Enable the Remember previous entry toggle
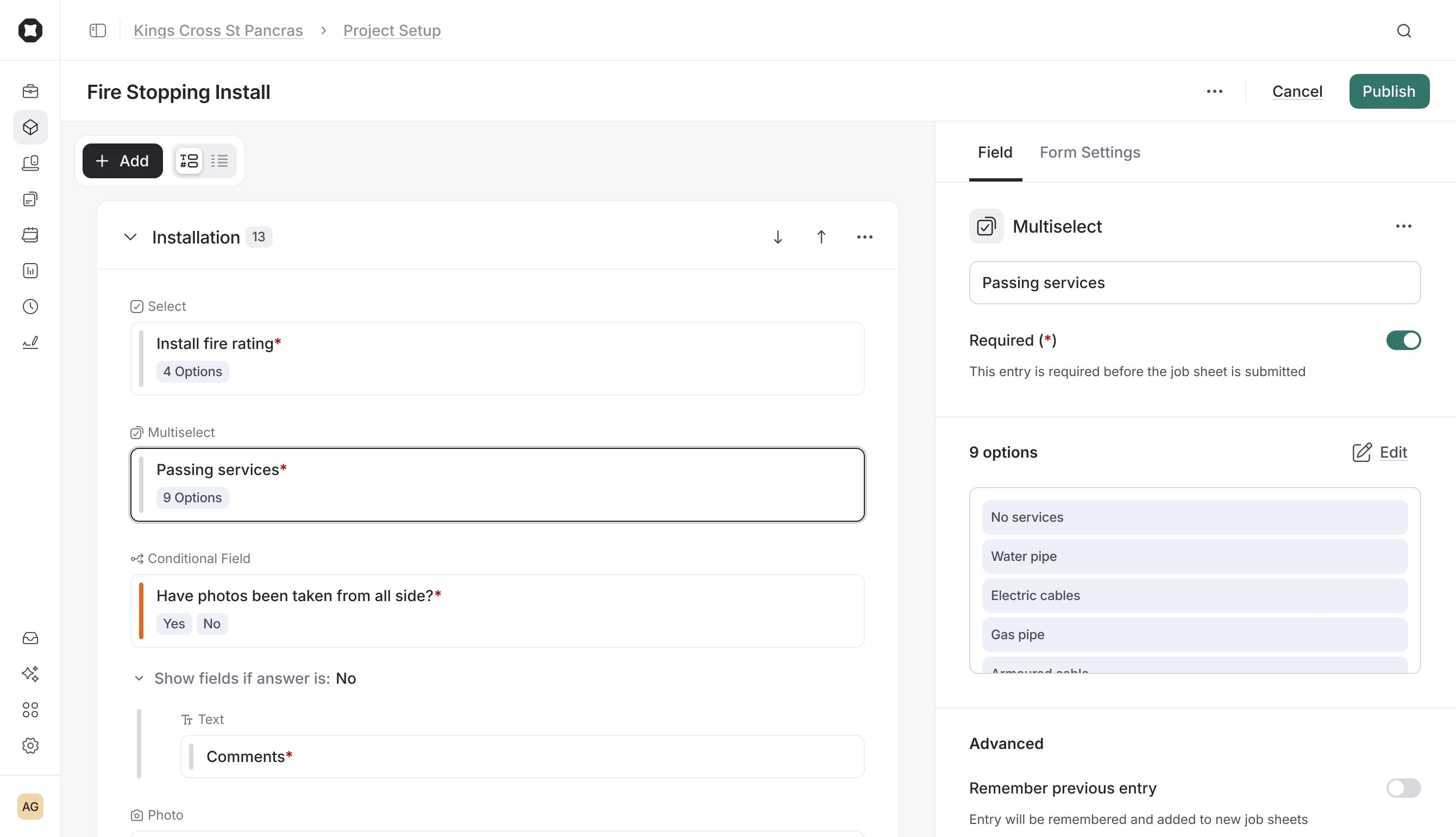This screenshot has height=837, width=1456. pos(1403,788)
